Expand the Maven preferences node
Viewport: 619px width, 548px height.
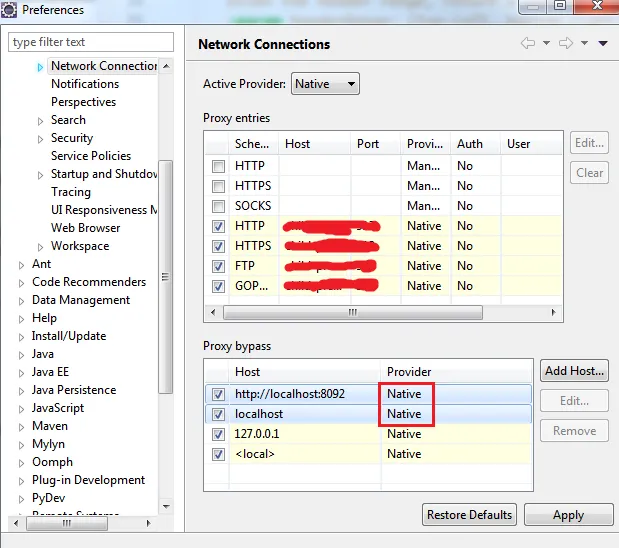coord(21,427)
